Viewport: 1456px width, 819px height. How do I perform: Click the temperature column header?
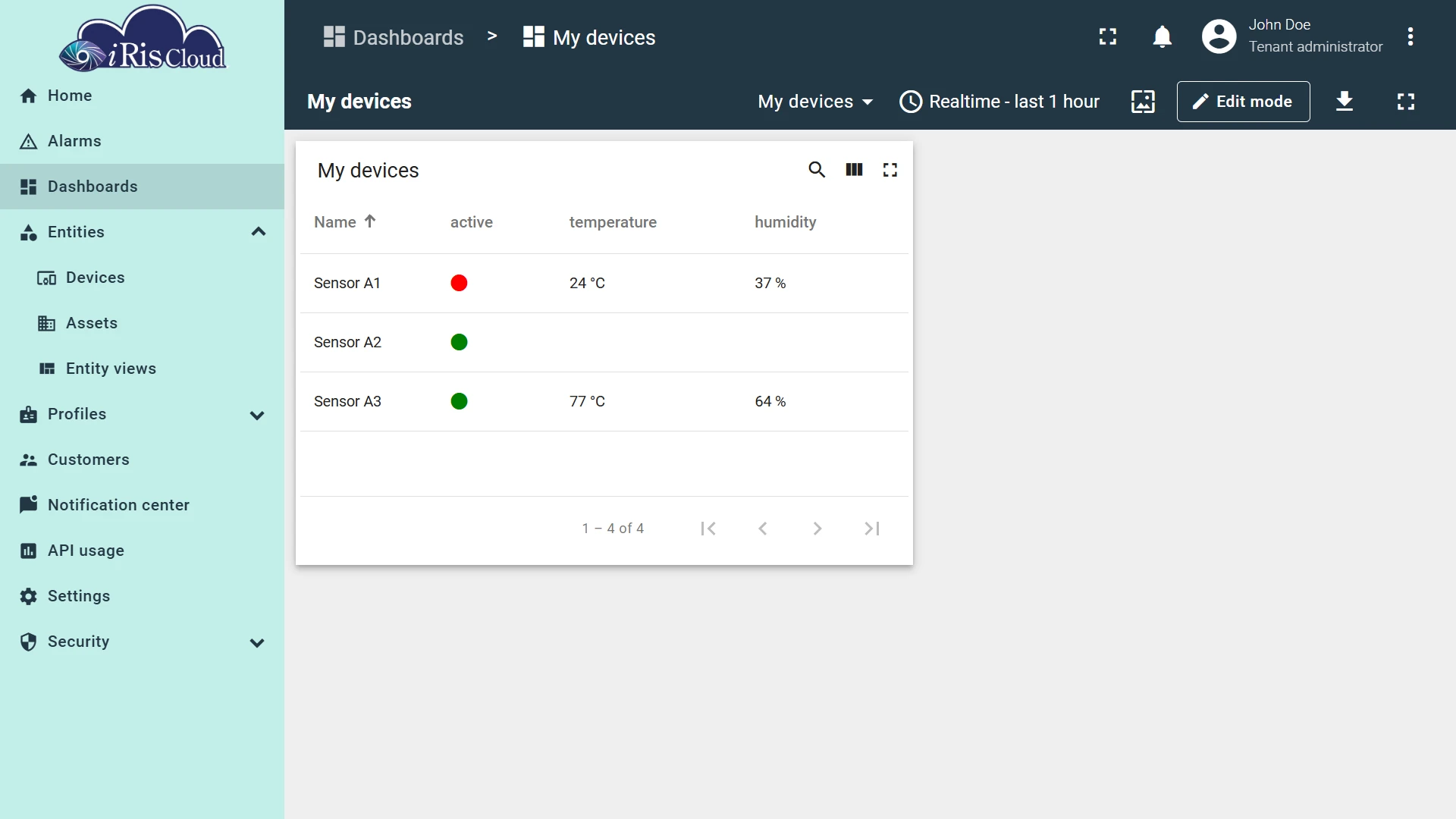(x=613, y=222)
